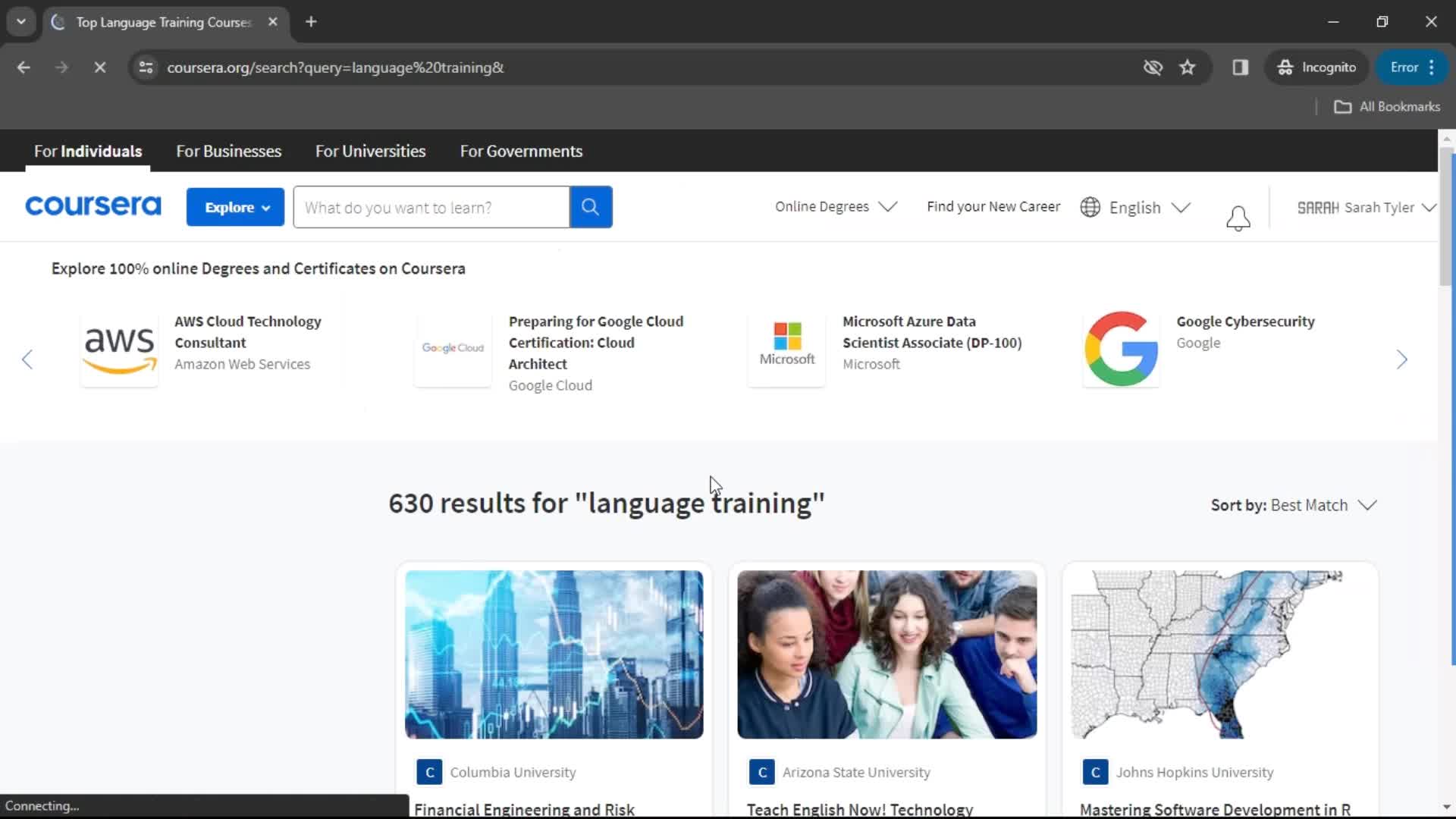Click the browser back navigation arrow icon
Screen dimensions: 1456x819
tap(23, 67)
